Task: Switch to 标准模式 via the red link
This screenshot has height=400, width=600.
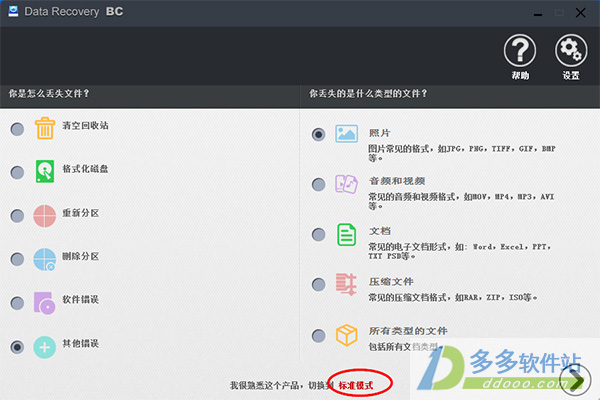Action: click(356, 385)
